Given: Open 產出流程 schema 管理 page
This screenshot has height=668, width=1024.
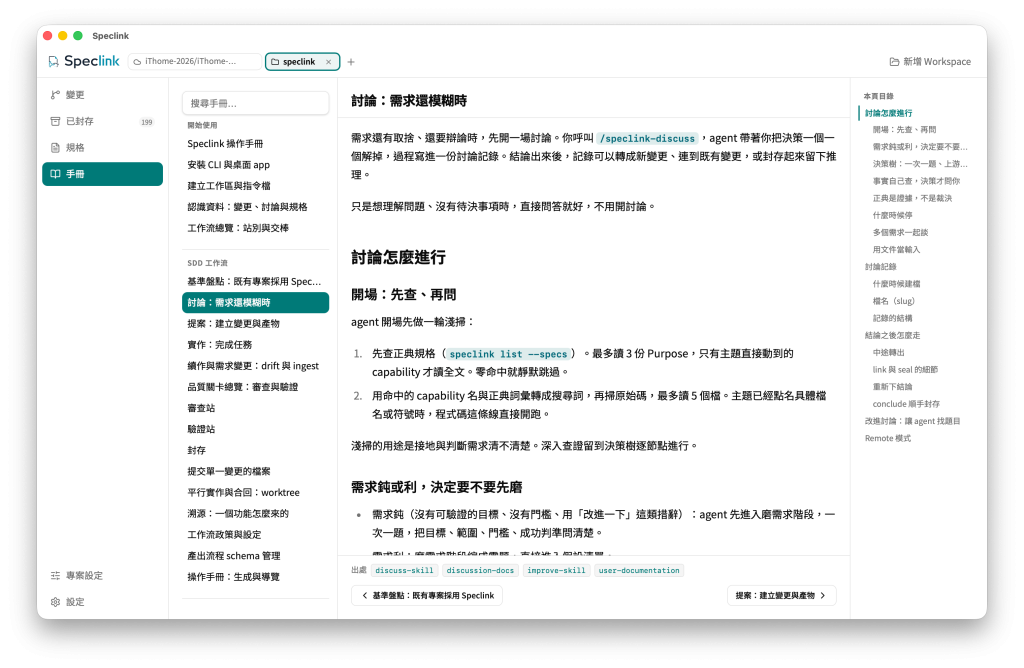Looking at the screenshot, I should click(255, 556).
